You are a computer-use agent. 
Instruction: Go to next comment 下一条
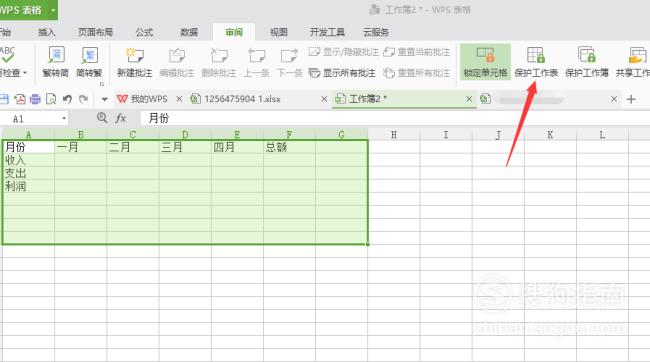pos(290,62)
